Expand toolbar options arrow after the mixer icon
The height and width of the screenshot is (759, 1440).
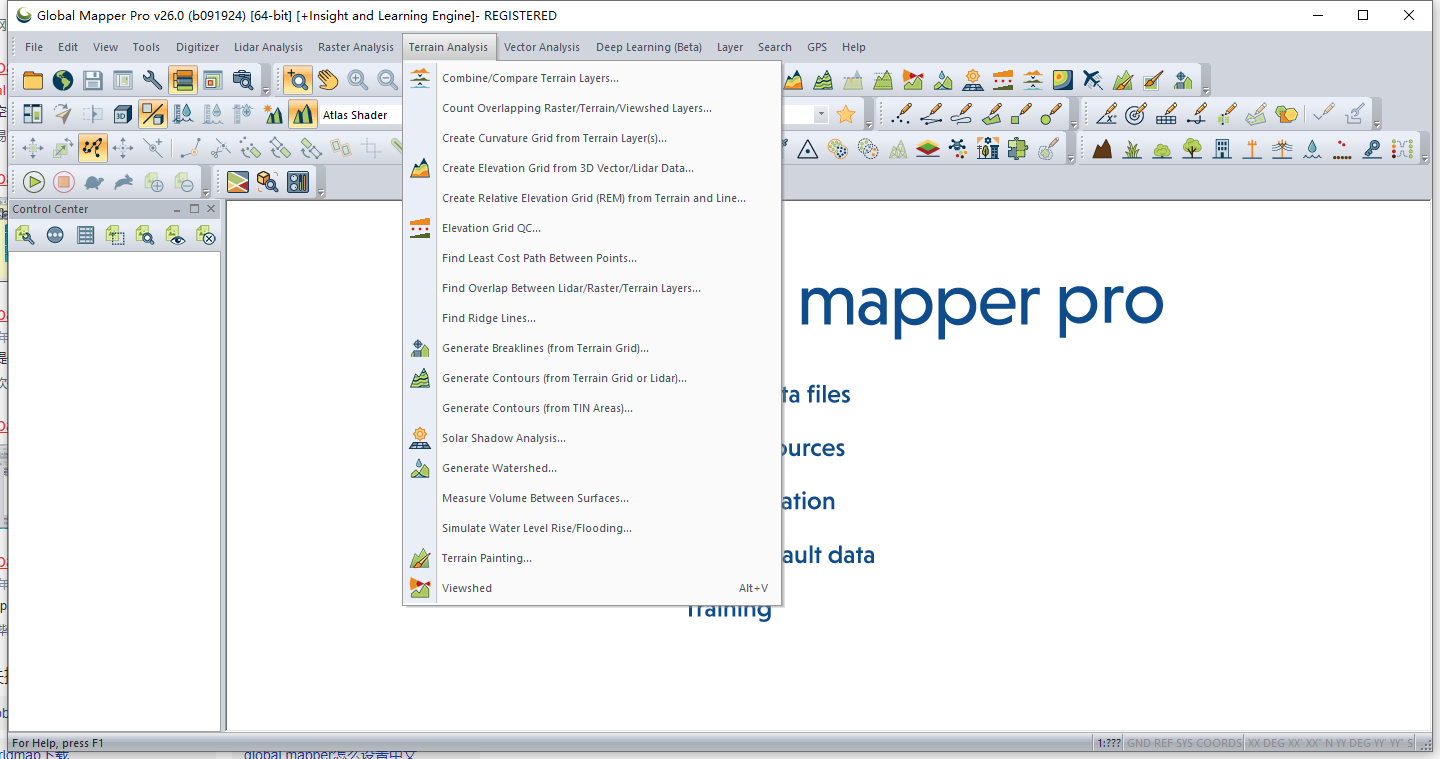pos(321,191)
